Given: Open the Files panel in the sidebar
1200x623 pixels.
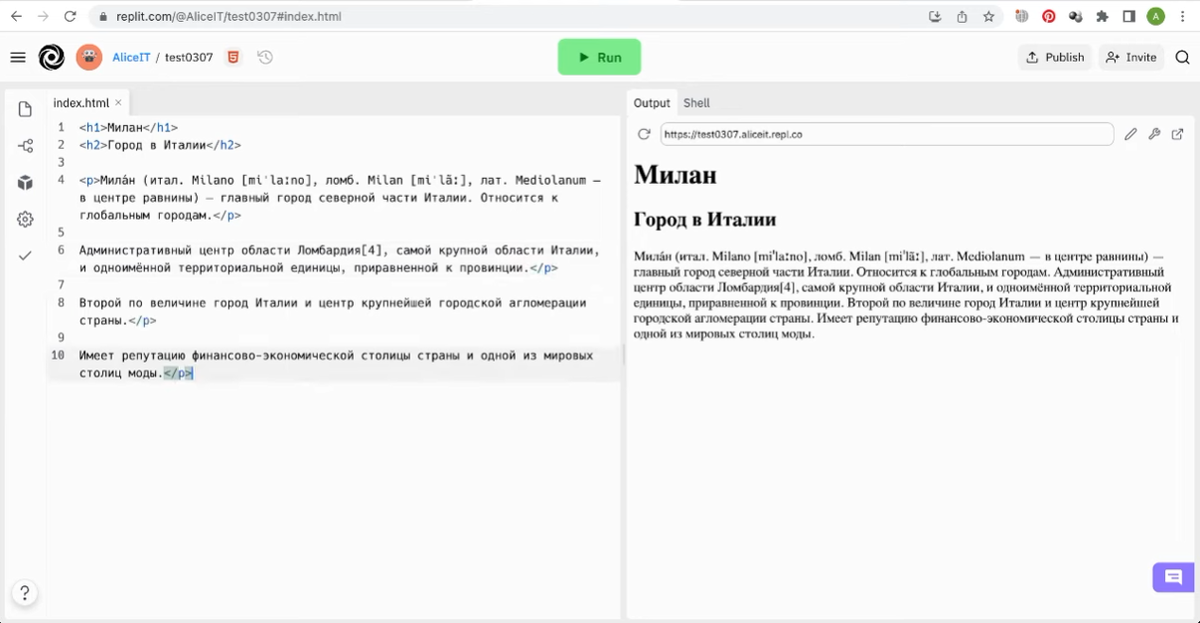Looking at the screenshot, I should [24, 108].
